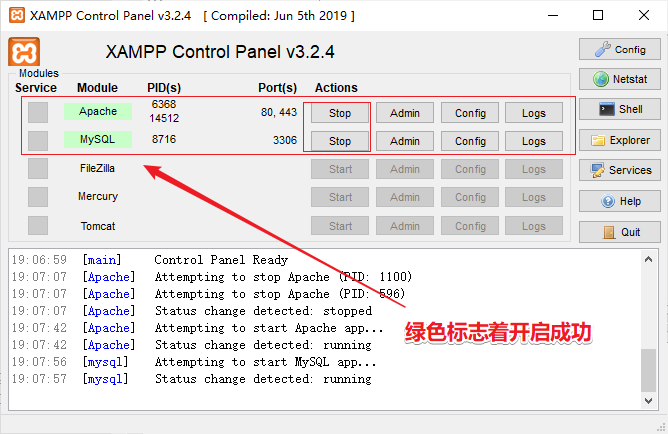668x434 pixels.
Task: View Tomcat Logs
Action: tap(534, 226)
